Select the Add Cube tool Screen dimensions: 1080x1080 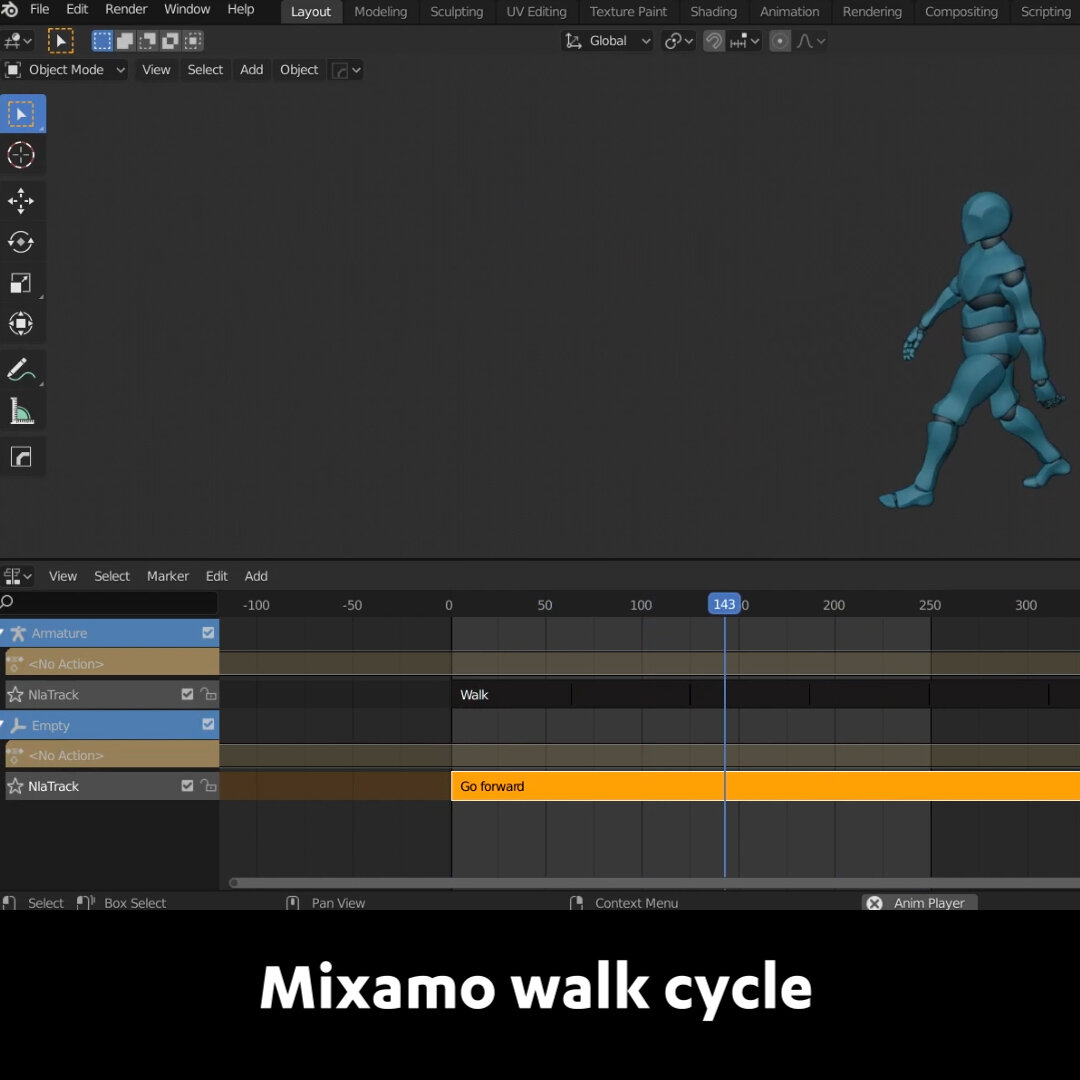click(21, 457)
